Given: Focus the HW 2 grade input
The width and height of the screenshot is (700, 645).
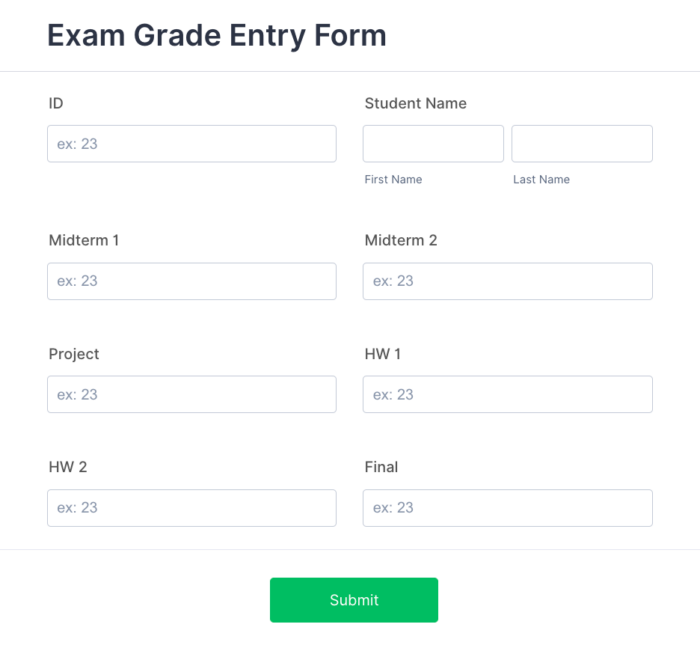Looking at the screenshot, I should (191, 508).
